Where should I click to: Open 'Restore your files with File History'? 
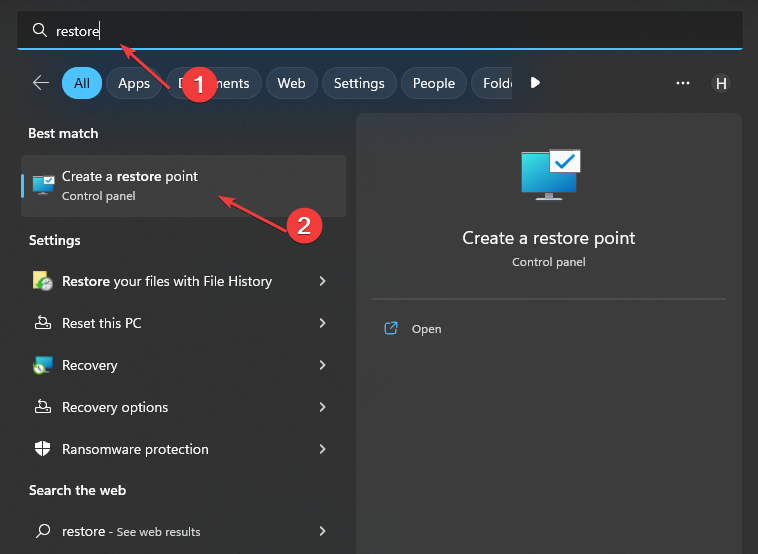coord(183,281)
